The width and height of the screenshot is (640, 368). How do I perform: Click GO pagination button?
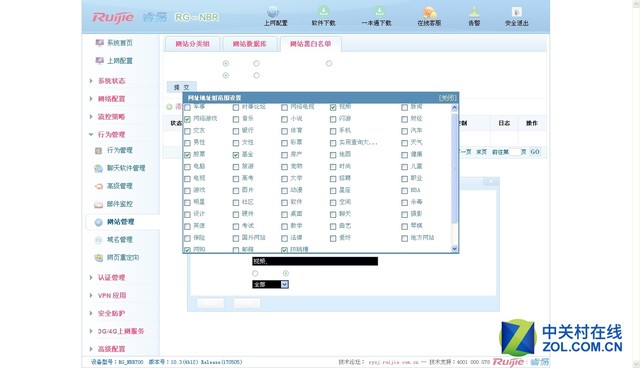[535, 152]
